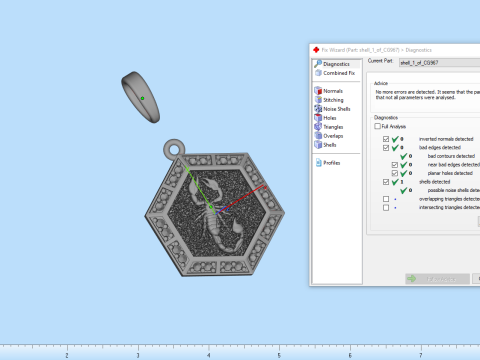This screenshot has height=360, width=480.
Task: Open the Normals fix icon
Action: tap(318, 91)
